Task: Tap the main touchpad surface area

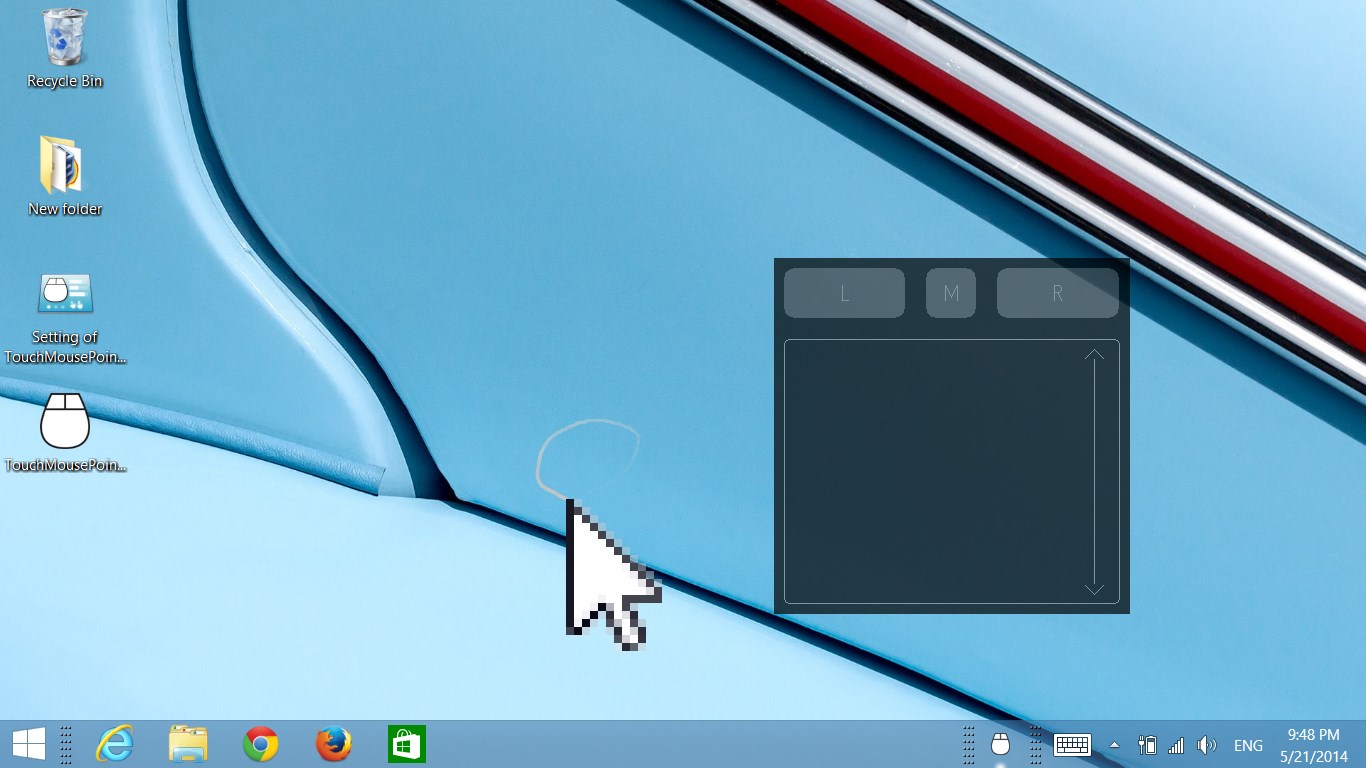Action: point(930,472)
